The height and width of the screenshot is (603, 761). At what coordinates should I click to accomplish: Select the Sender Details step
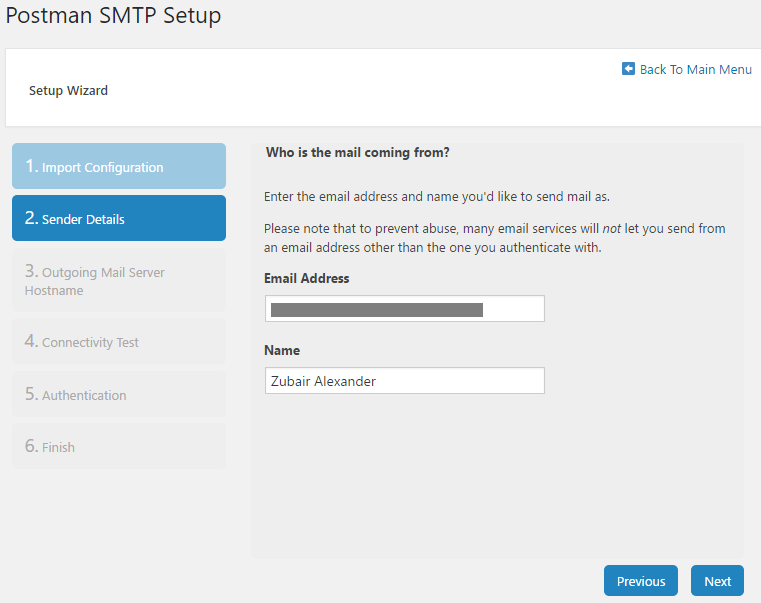tap(119, 219)
